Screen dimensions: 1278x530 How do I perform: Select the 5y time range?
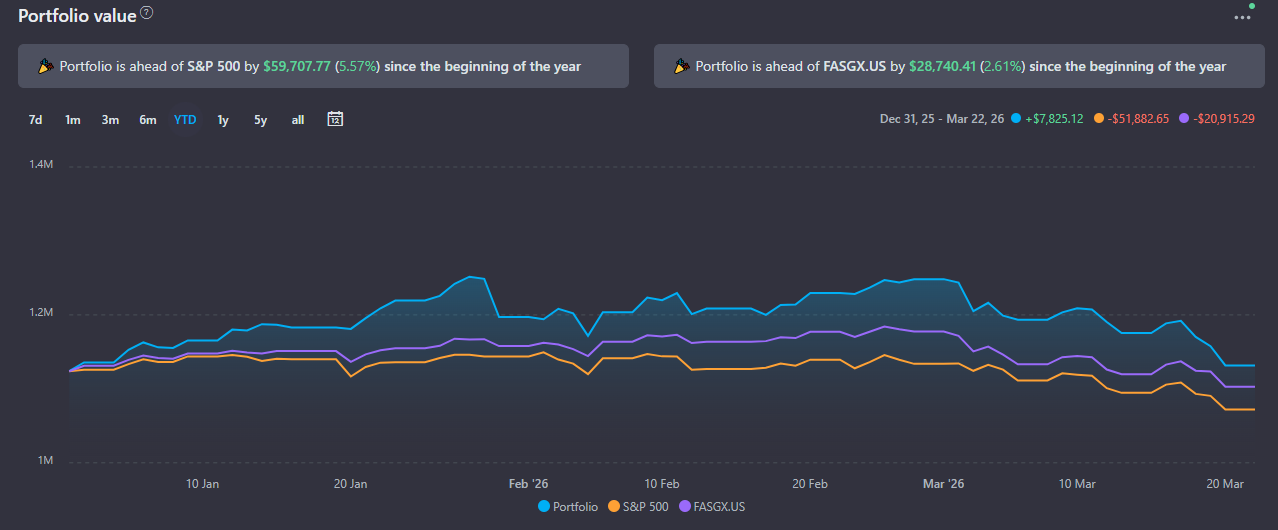coord(260,120)
